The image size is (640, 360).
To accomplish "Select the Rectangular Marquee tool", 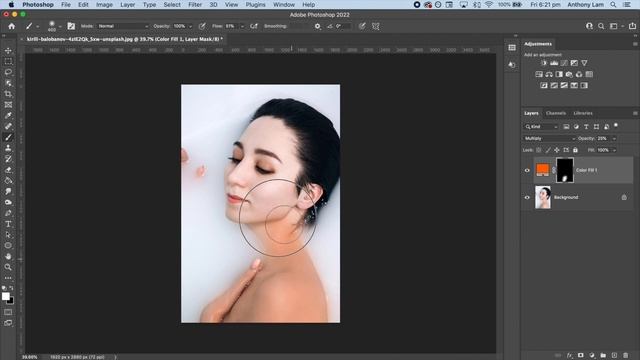I will (x=8, y=62).
